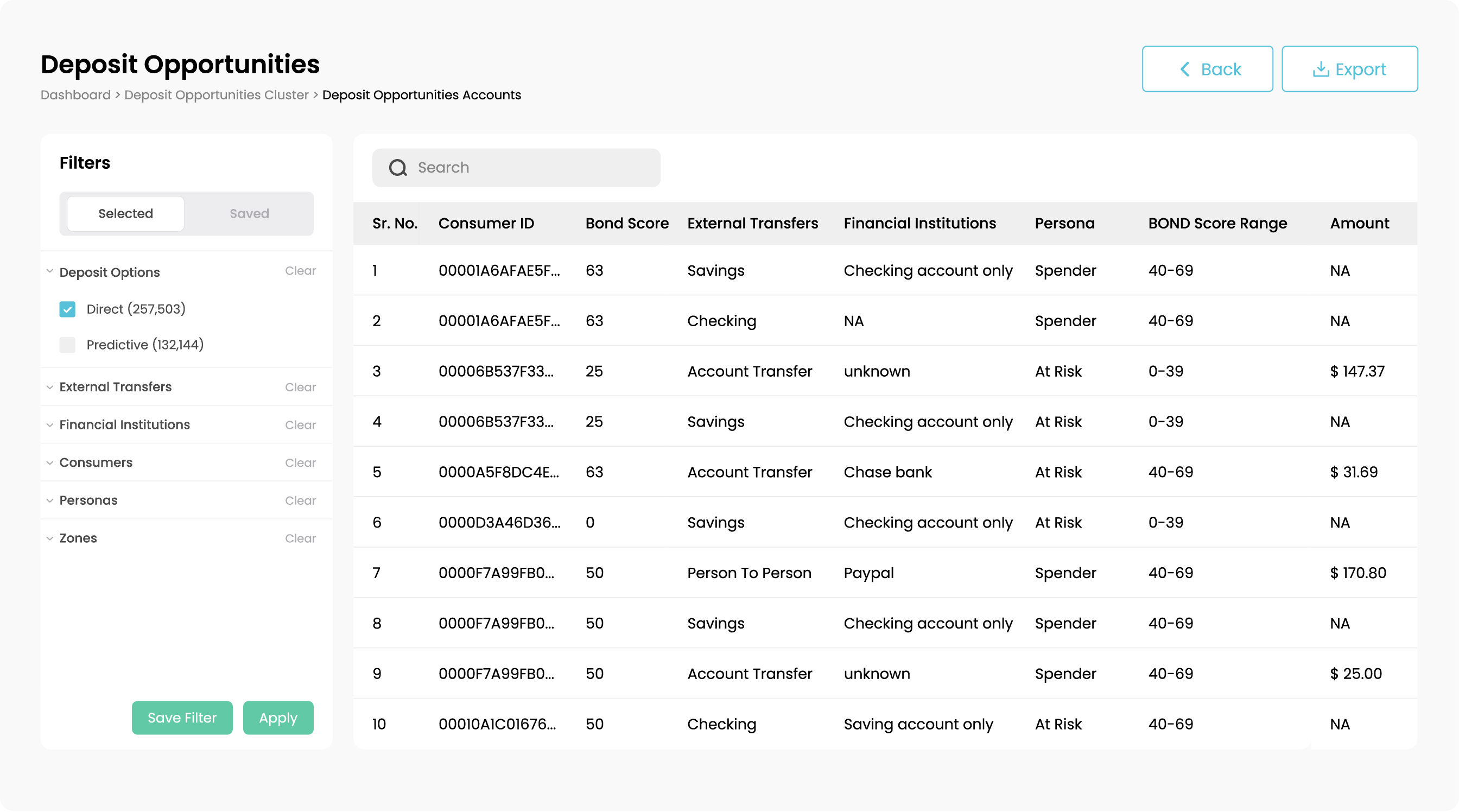
Task: Apply the chosen filters
Action: pos(277,718)
